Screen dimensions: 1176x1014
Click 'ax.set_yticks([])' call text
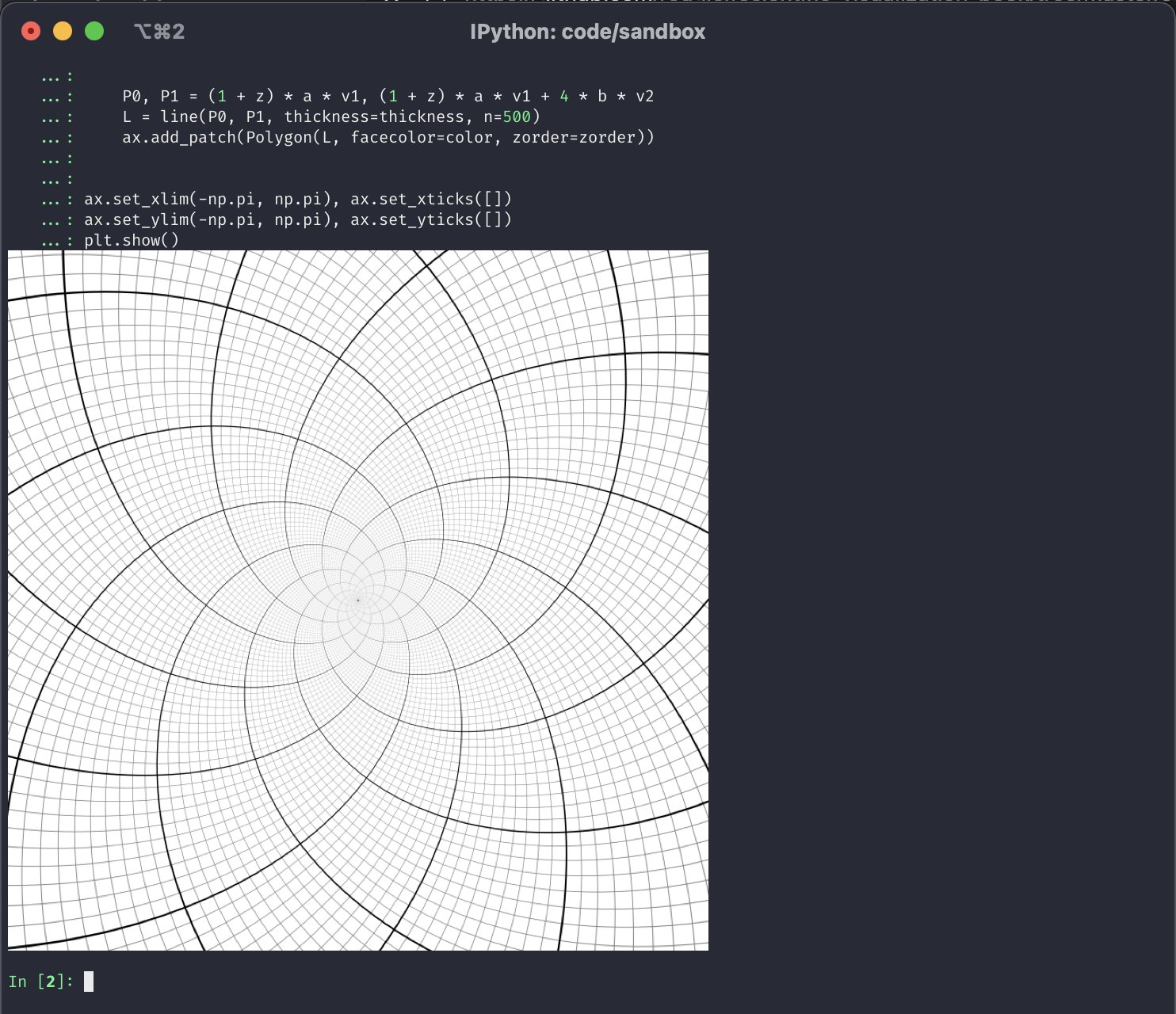click(x=431, y=219)
